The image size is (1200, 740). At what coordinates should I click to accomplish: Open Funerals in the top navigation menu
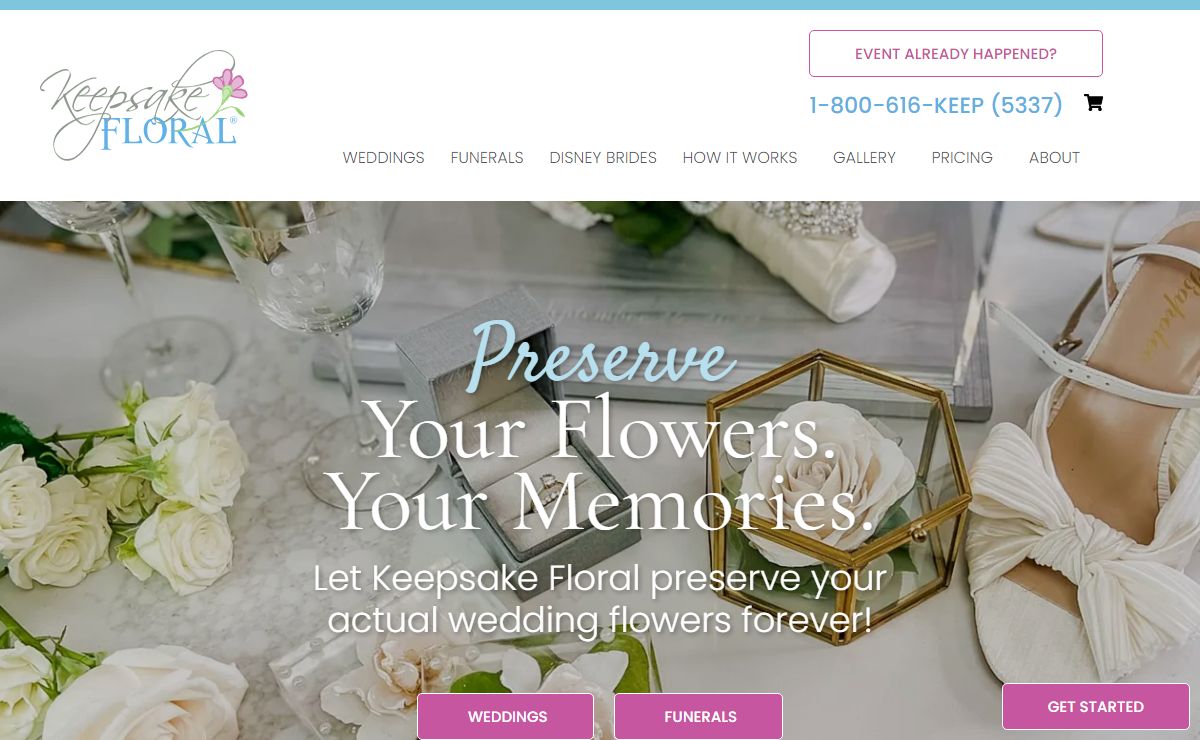(x=487, y=158)
